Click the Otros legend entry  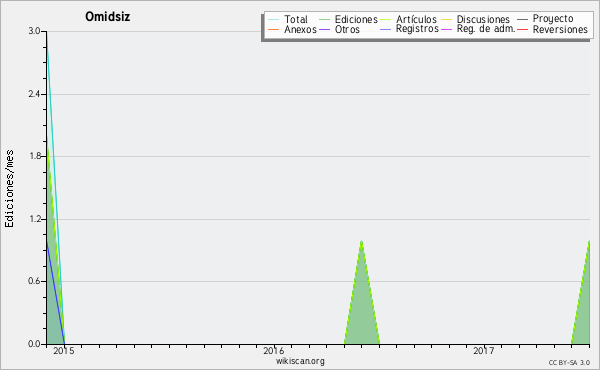pos(339,29)
